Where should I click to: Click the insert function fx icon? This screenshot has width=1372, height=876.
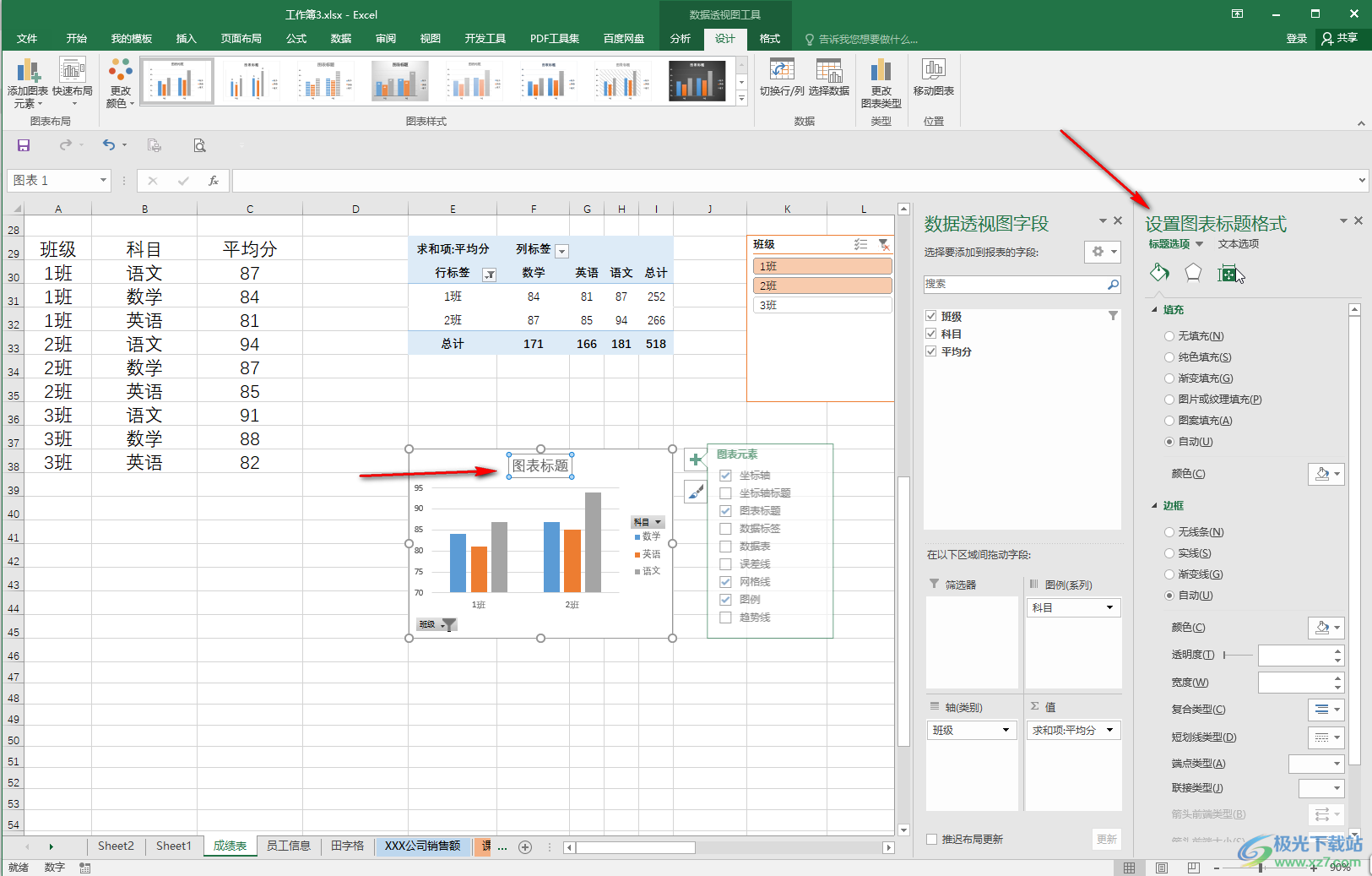pos(214,181)
